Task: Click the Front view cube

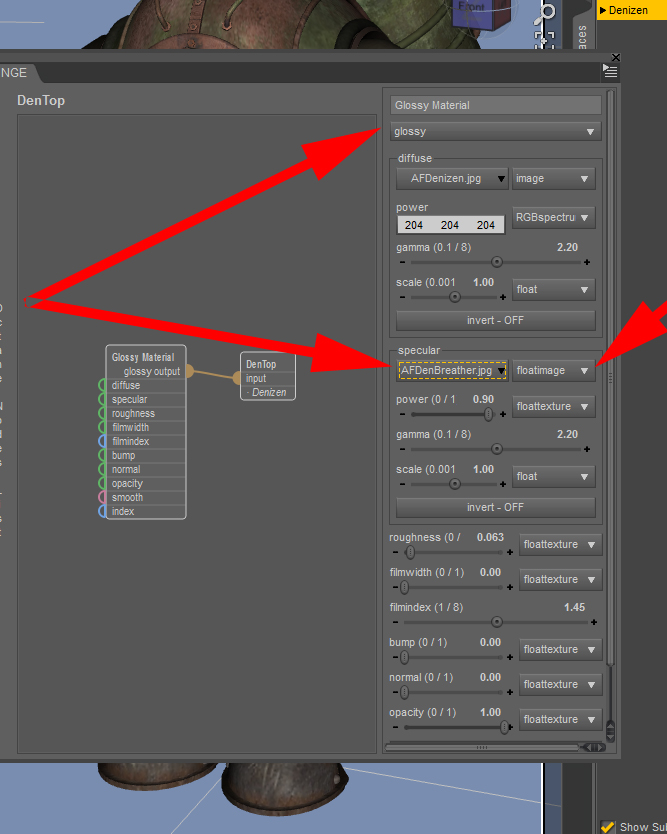Action: [x=480, y=13]
